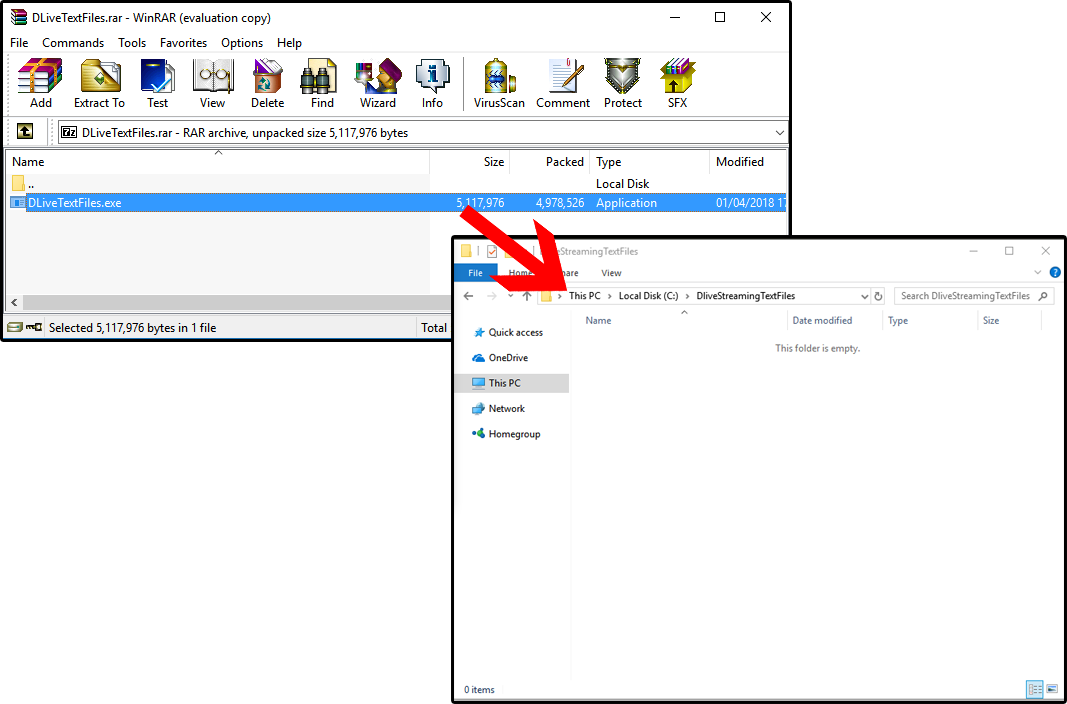Click the Extract To toolbar icon
The width and height of the screenshot is (1067, 704).
point(99,83)
